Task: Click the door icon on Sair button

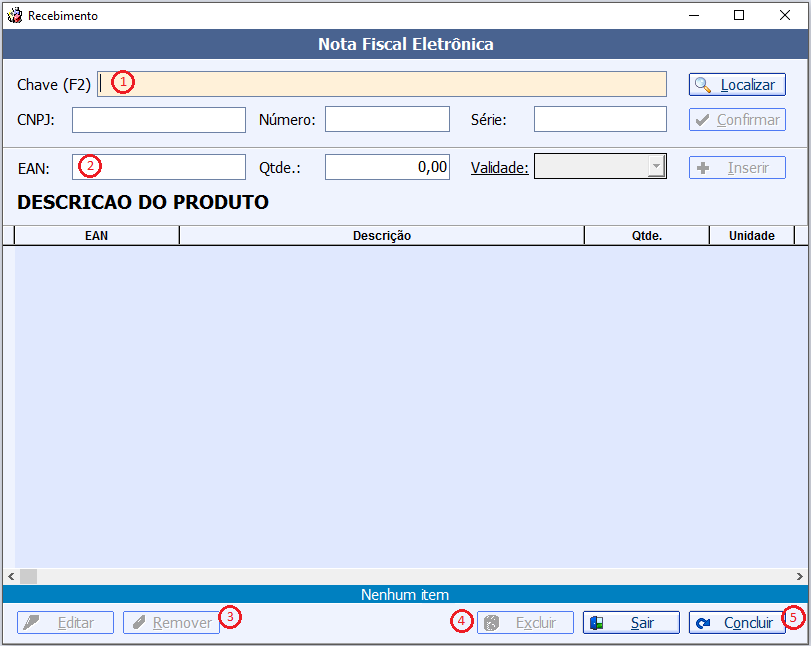Action: click(x=598, y=623)
